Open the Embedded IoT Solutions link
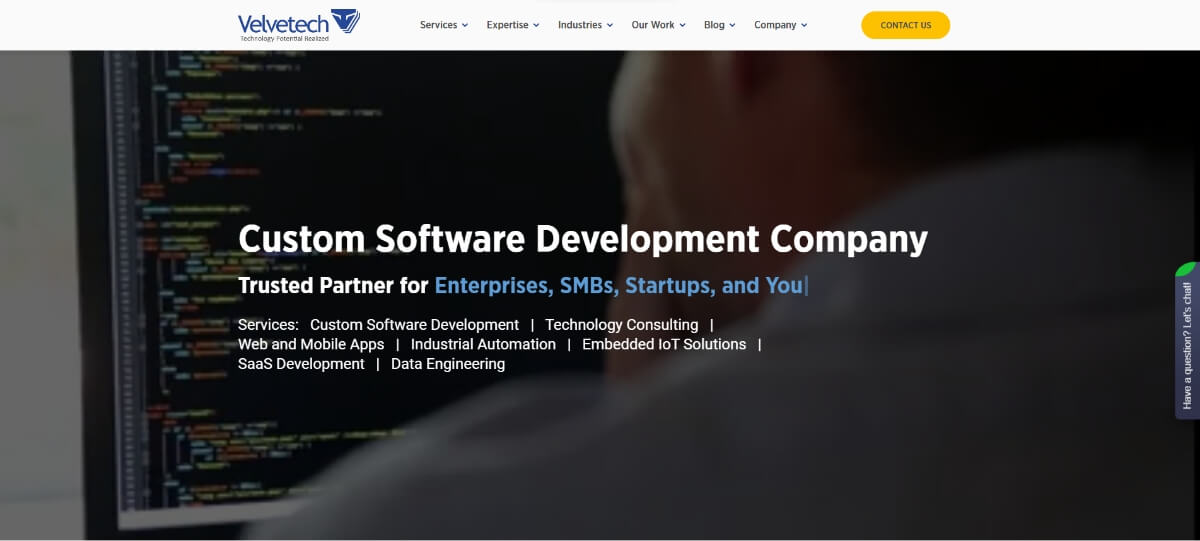Image resolution: width=1200 pixels, height=541 pixels. click(x=664, y=344)
